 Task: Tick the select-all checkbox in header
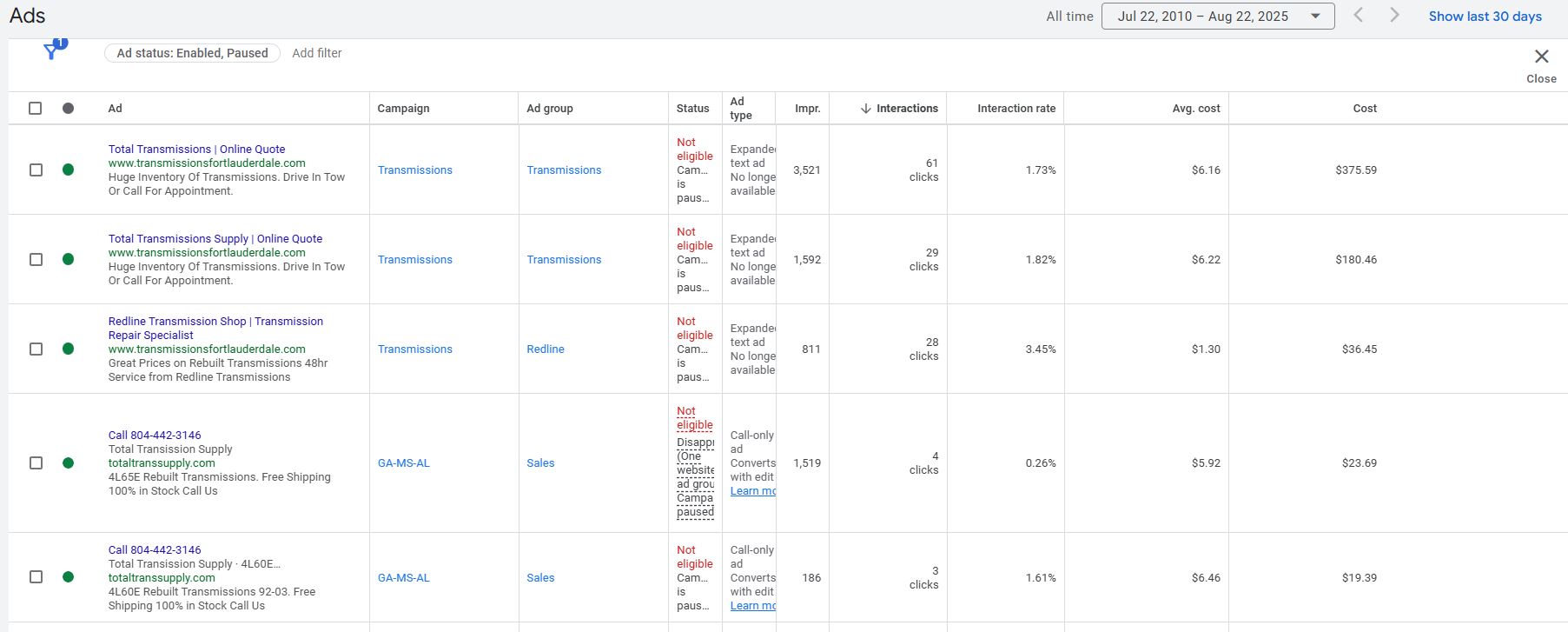36,109
